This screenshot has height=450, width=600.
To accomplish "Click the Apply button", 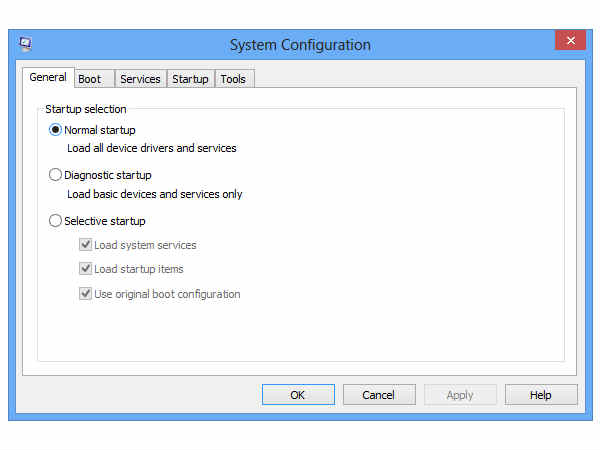I will 460,395.
